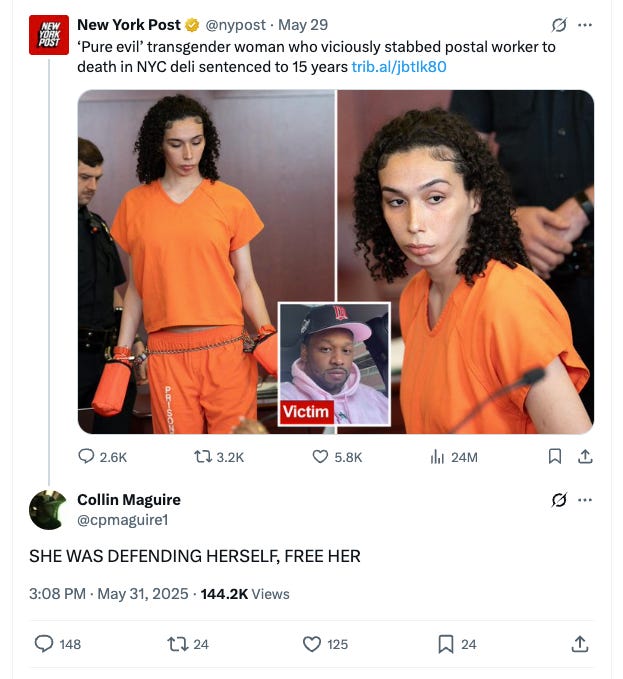
Task: View analytics showing 24M views
Action: 454,457
